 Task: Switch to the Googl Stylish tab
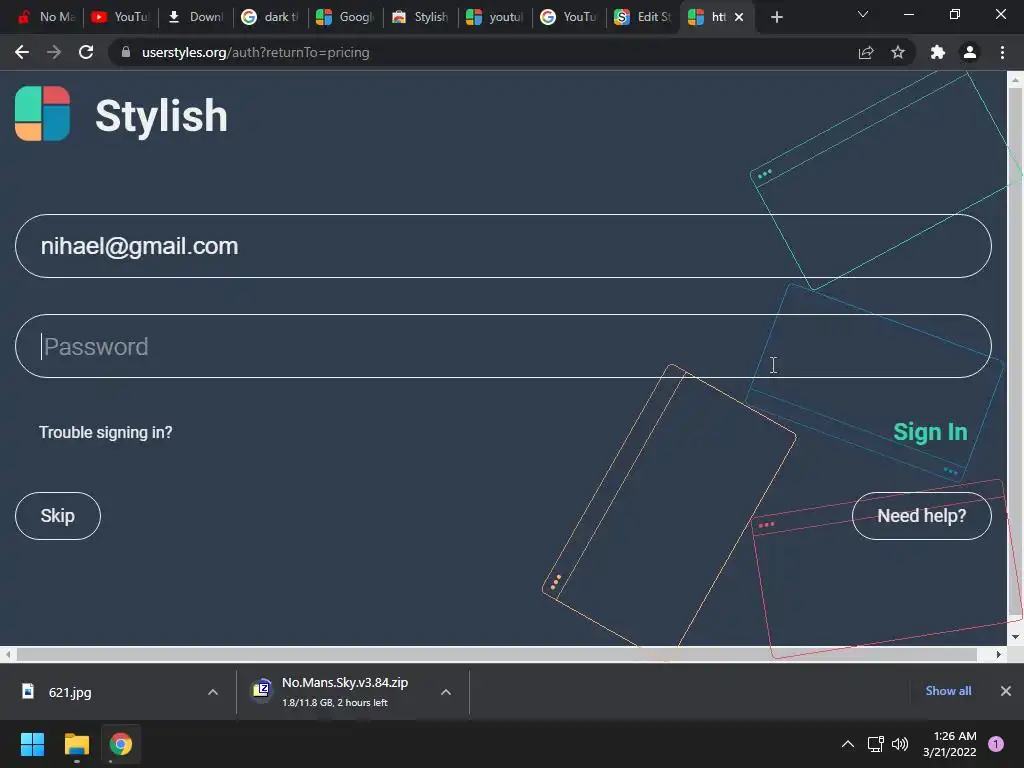click(345, 17)
